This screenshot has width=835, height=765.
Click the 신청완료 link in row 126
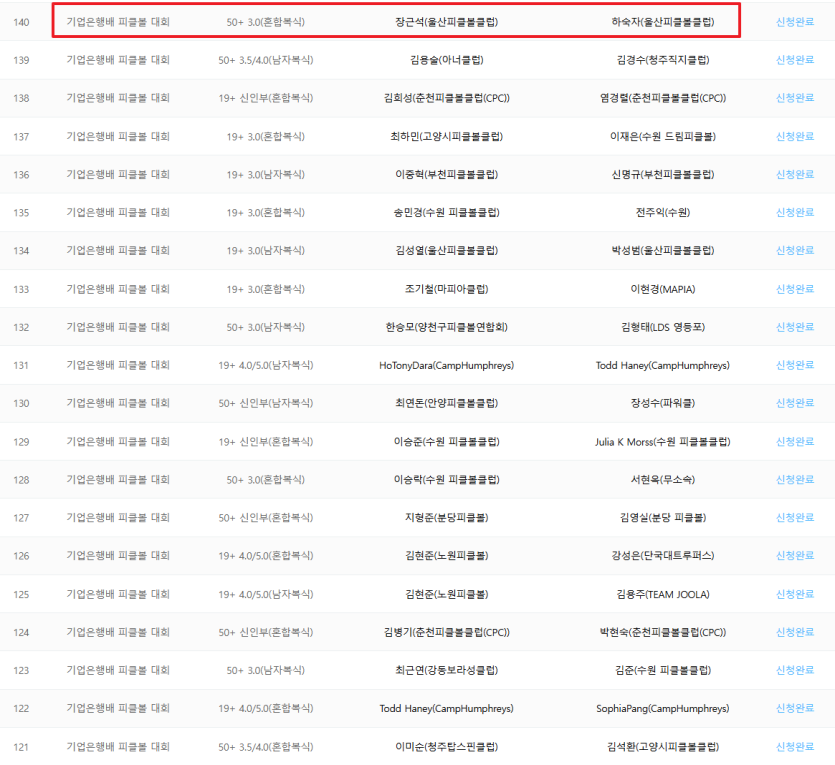click(794, 555)
